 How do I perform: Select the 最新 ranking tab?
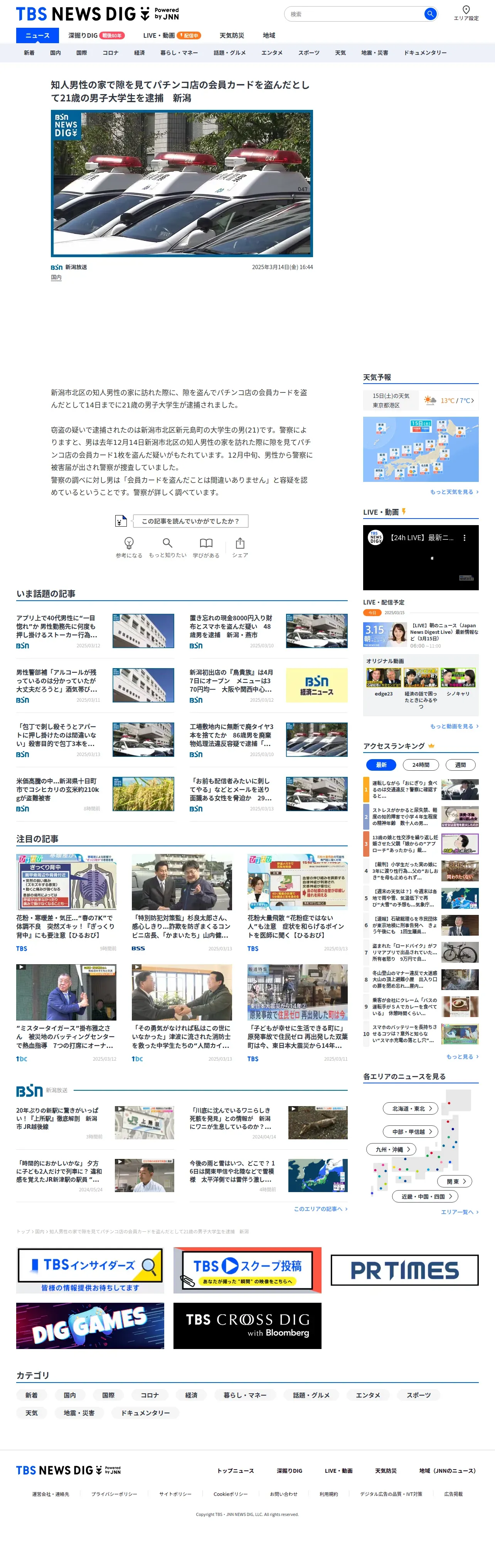(x=381, y=765)
